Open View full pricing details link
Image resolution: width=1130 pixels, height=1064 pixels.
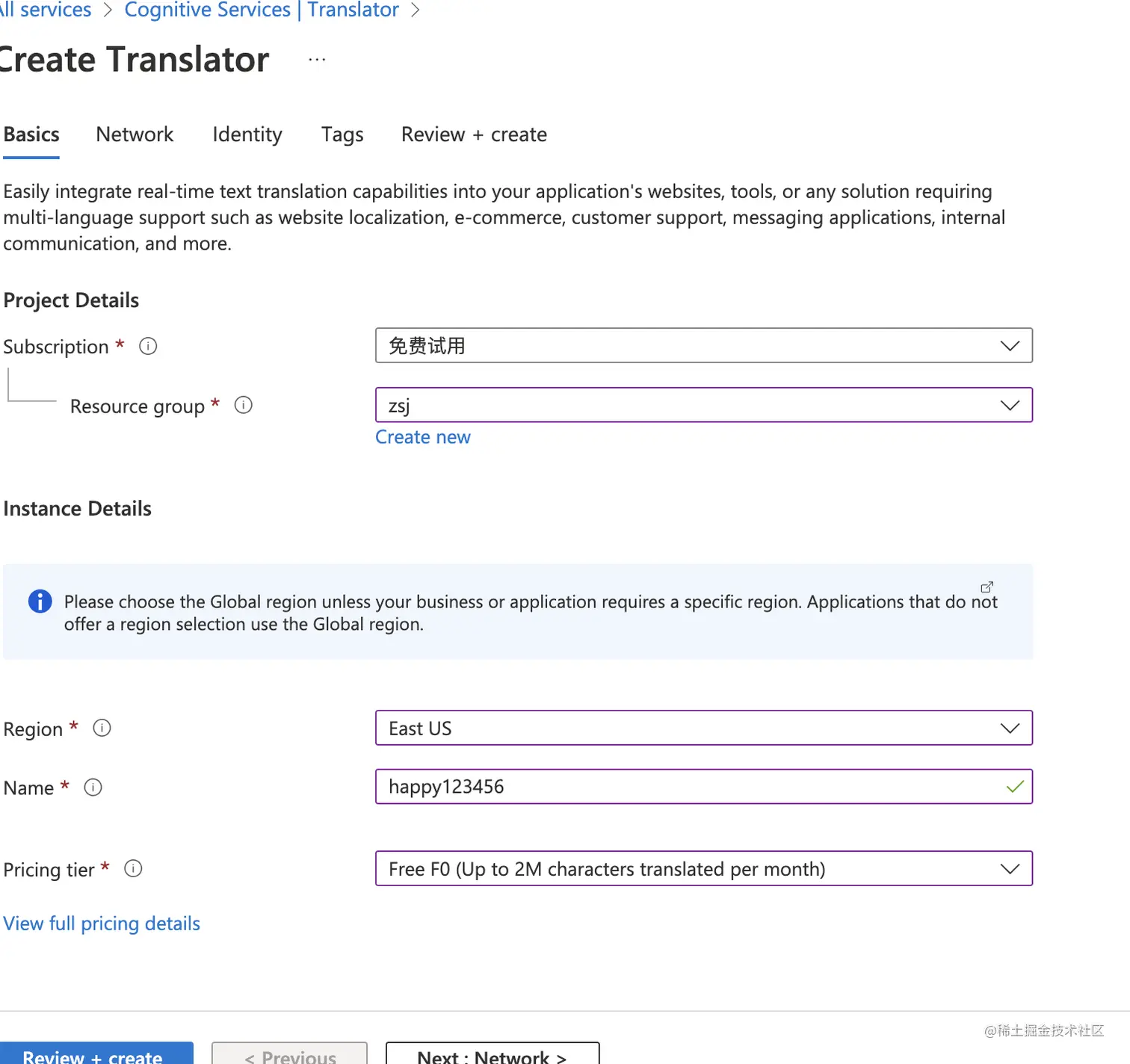102,924
